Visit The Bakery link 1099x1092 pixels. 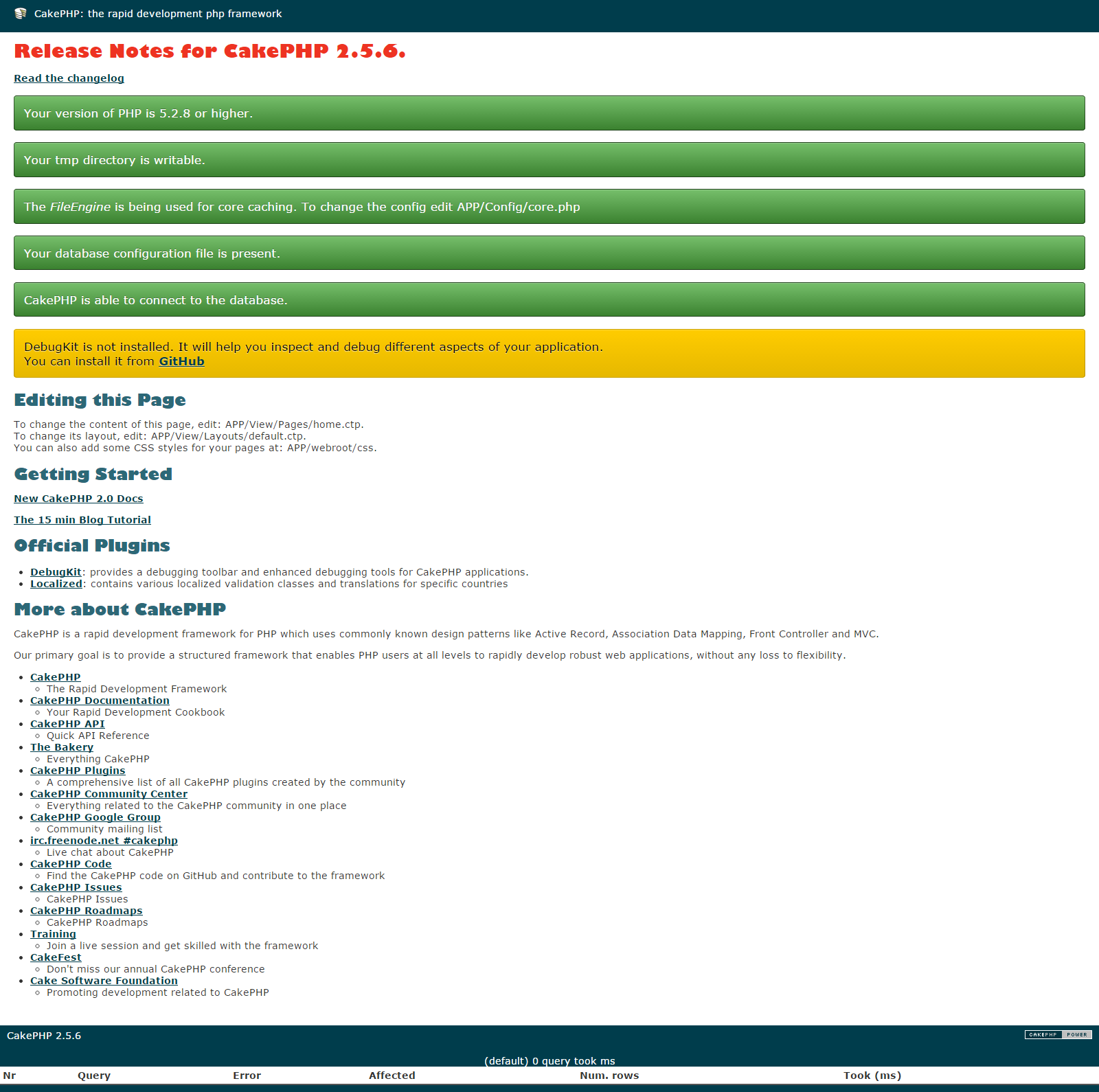point(62,747)
